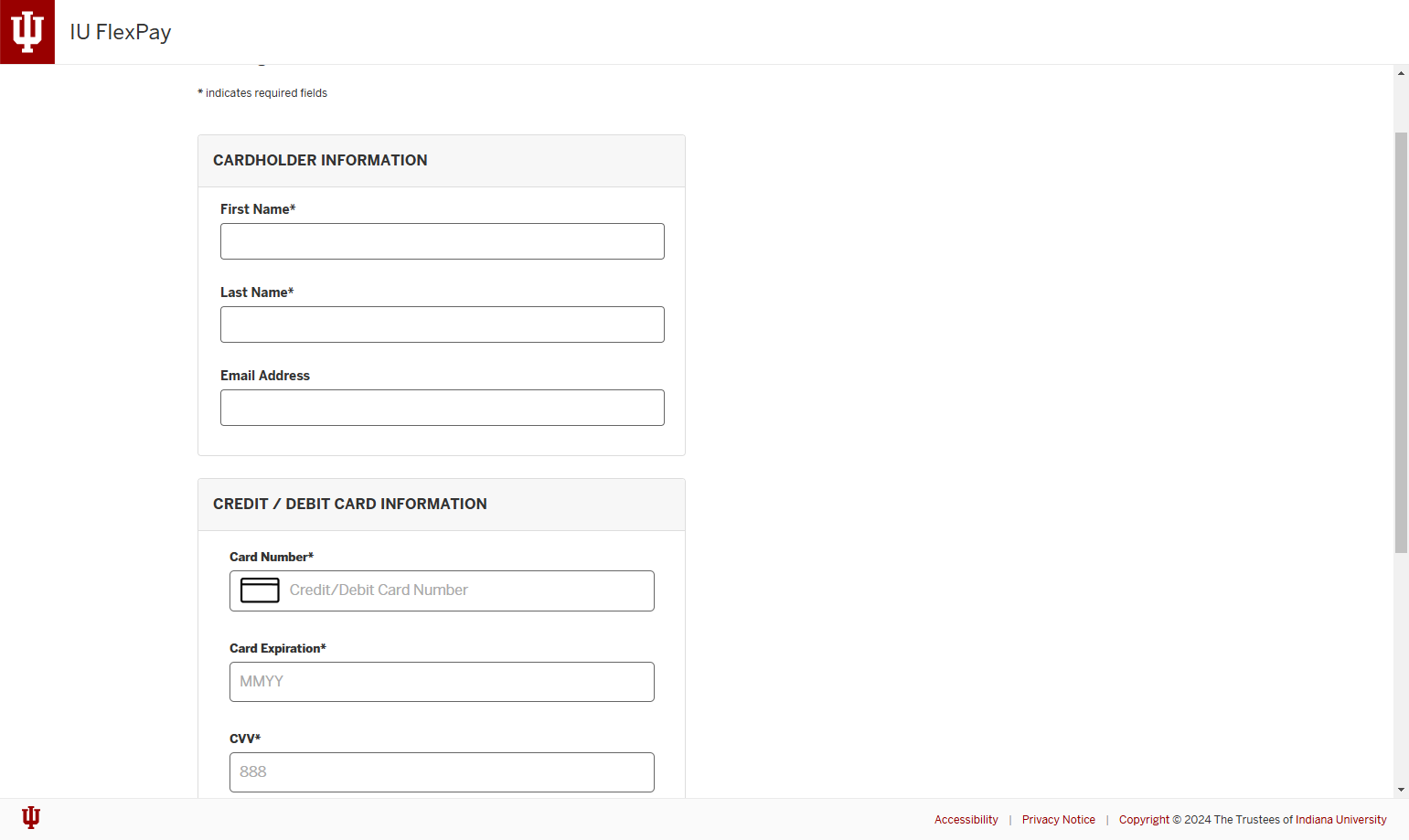1409x840 pixels.
Task: Click the 'indicates required fields' note
Action: coord(262,93)
